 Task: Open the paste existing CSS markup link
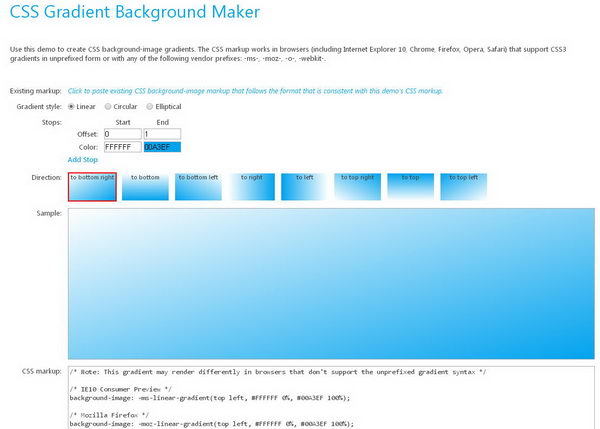(x=255, y=91)
